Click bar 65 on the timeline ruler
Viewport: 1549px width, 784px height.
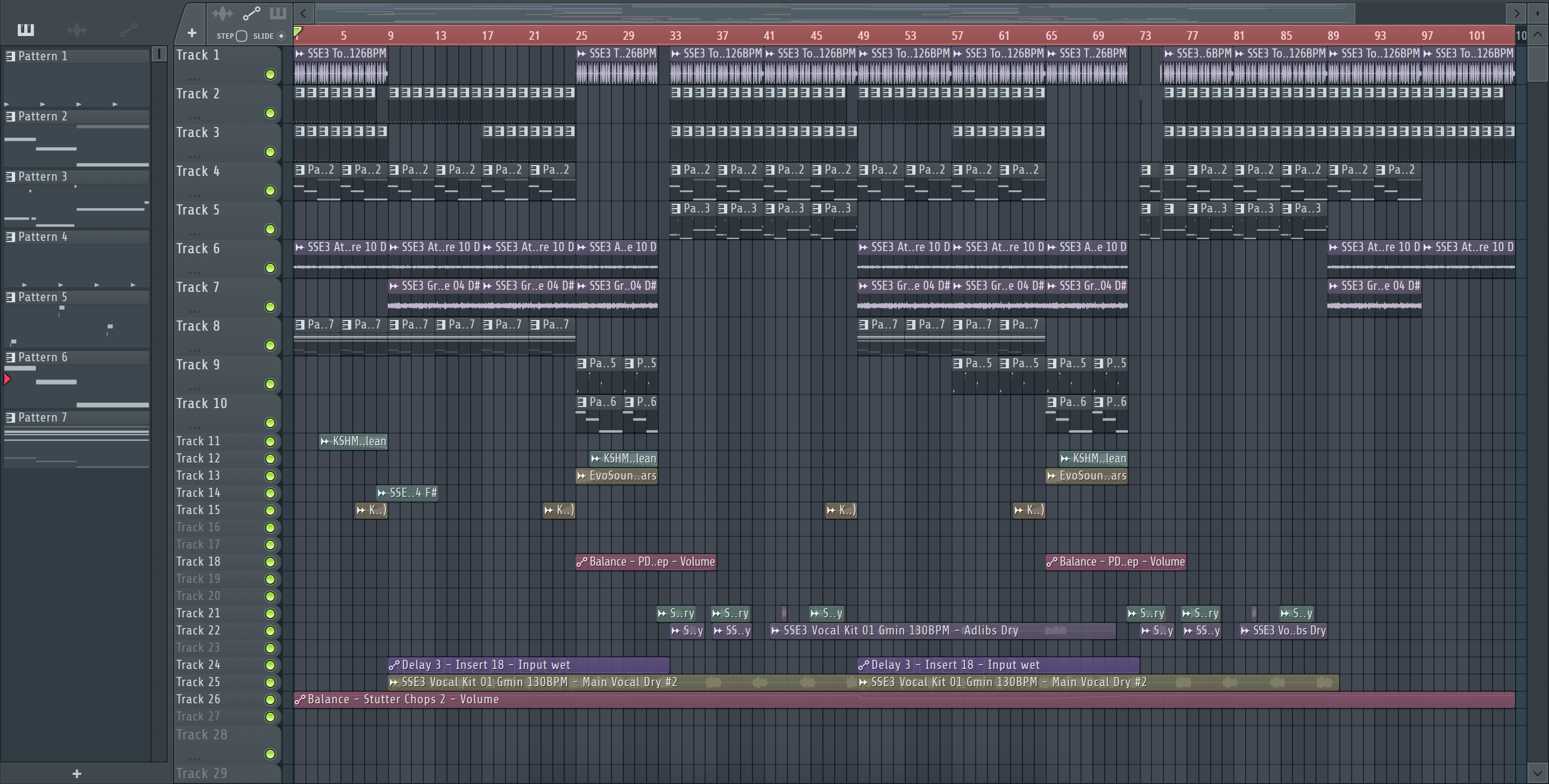tap(1051, 35)
